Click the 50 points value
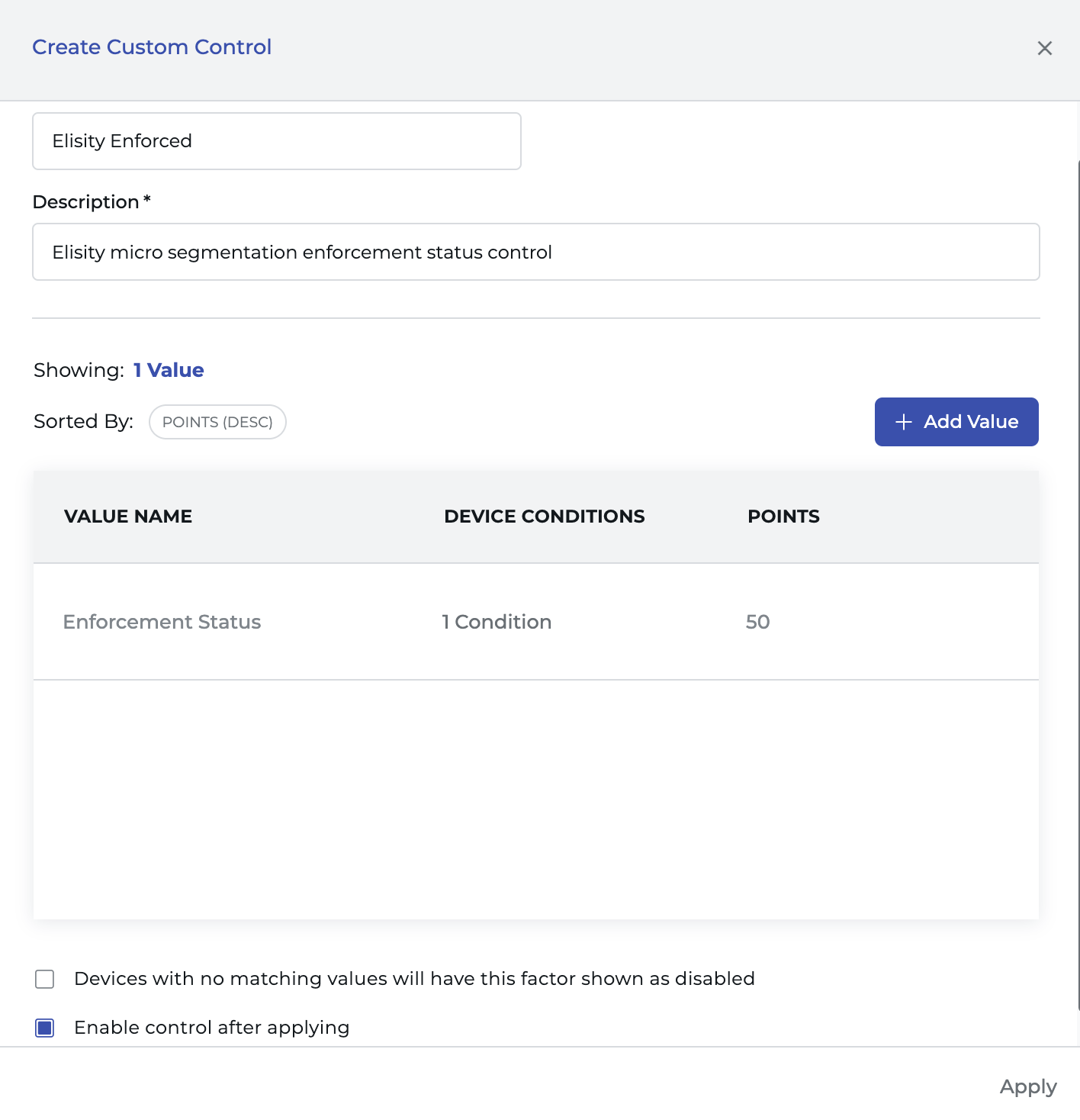 pos(757,622)
